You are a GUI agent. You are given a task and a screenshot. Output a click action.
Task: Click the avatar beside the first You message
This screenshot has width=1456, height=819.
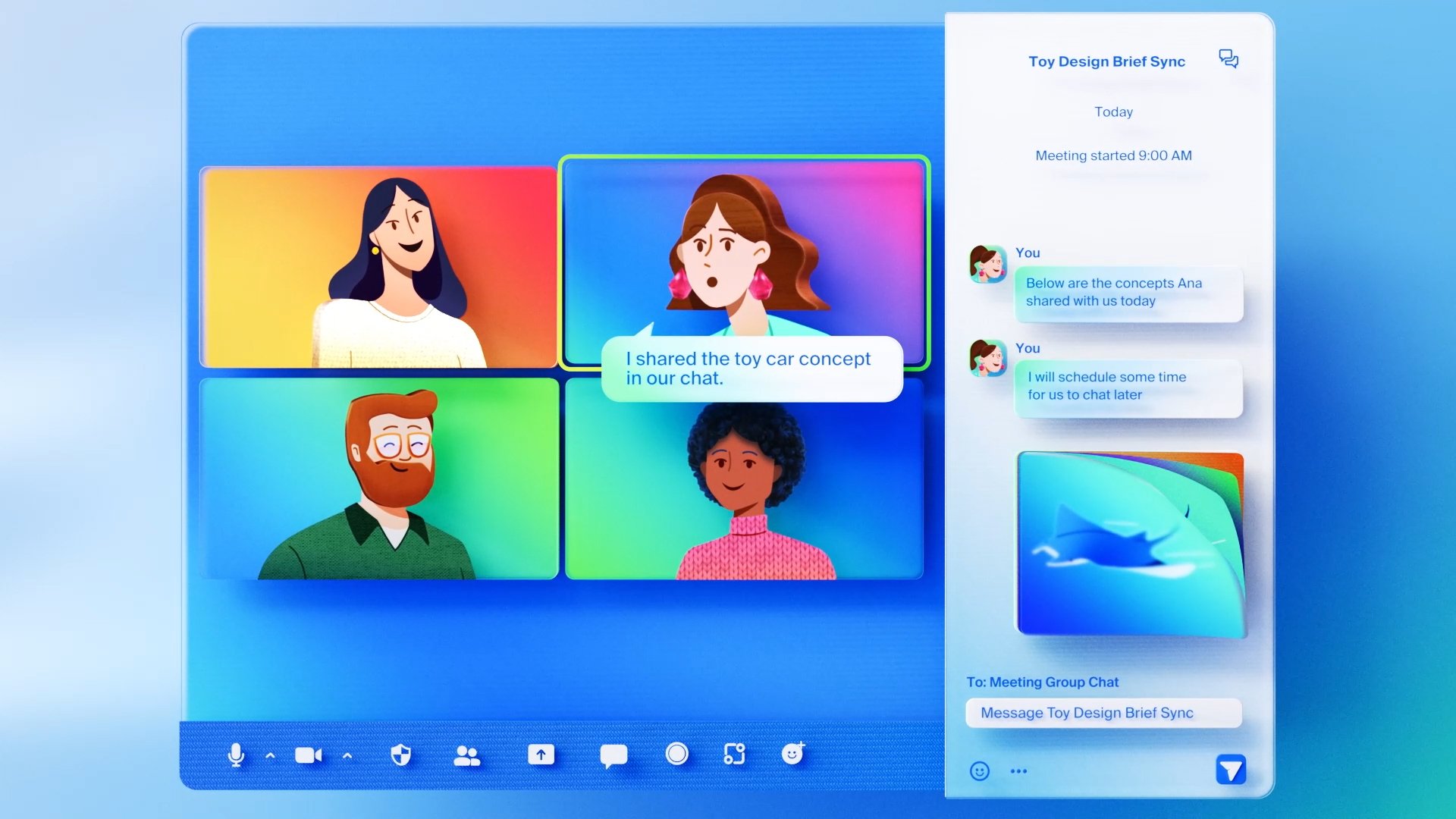click(x=987, y=264)
